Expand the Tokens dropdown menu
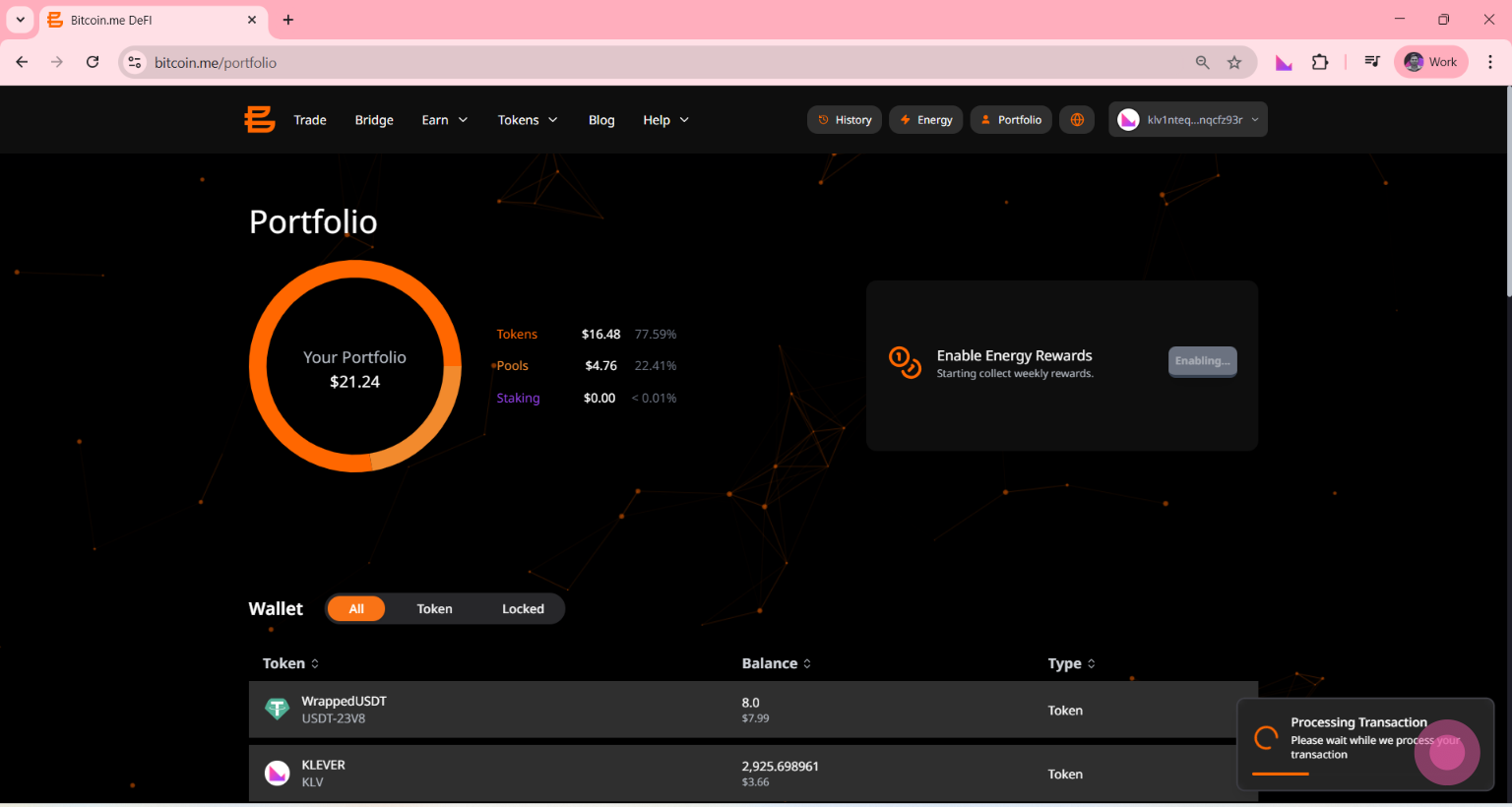The image size is (1512, 807). tap(528, 120)
